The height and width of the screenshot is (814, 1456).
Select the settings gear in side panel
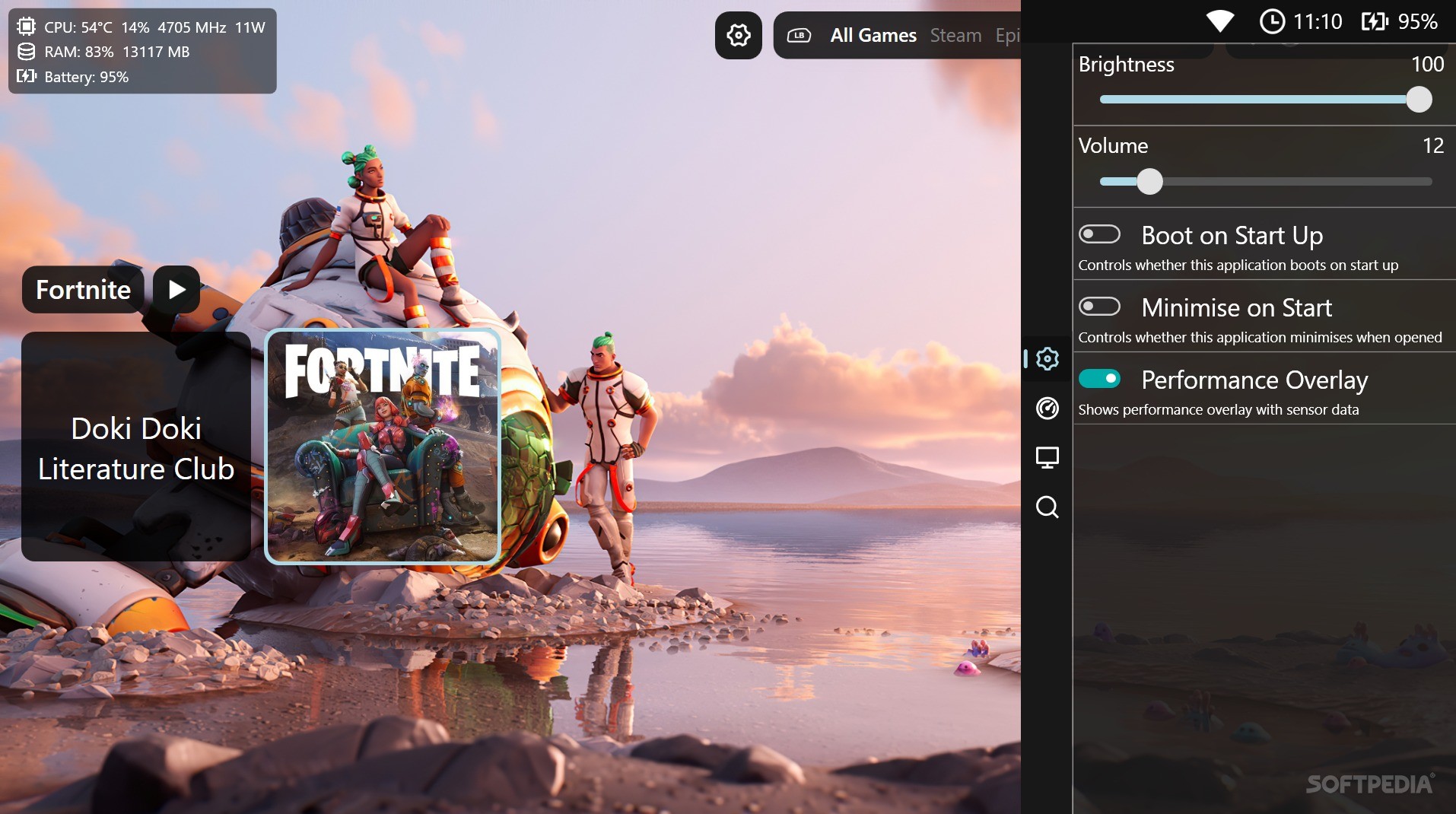click(1047, 358)
